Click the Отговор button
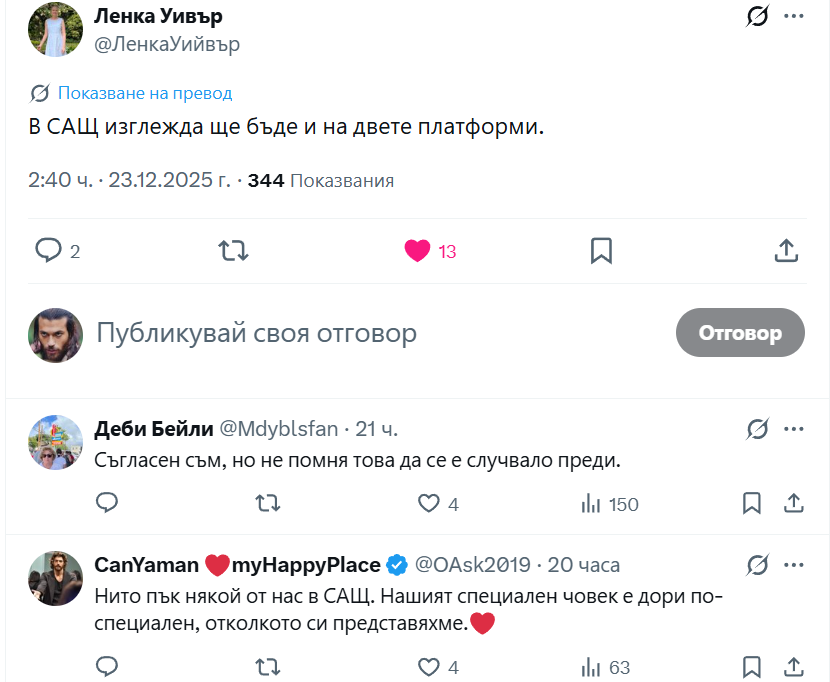 click(740, 333)
